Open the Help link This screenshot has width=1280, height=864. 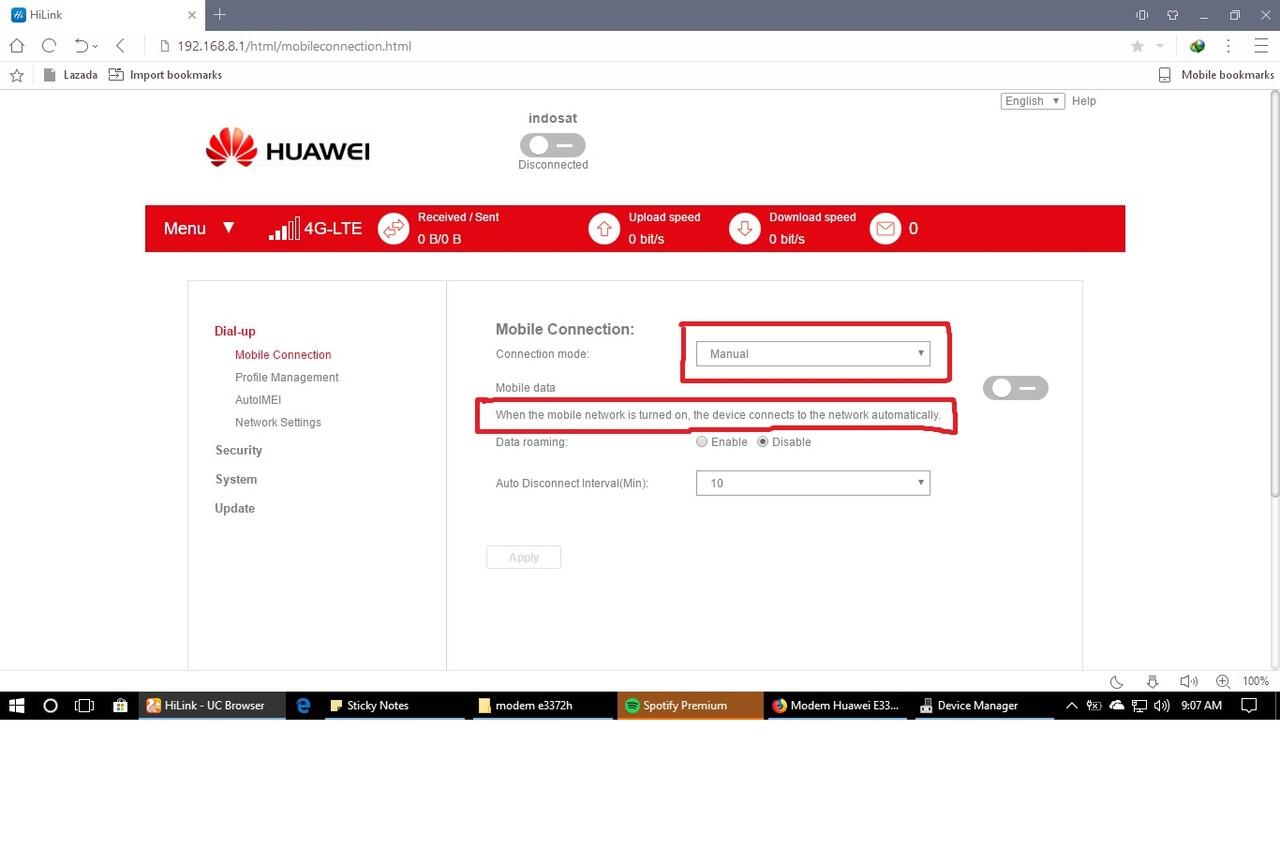[1084, 101]
